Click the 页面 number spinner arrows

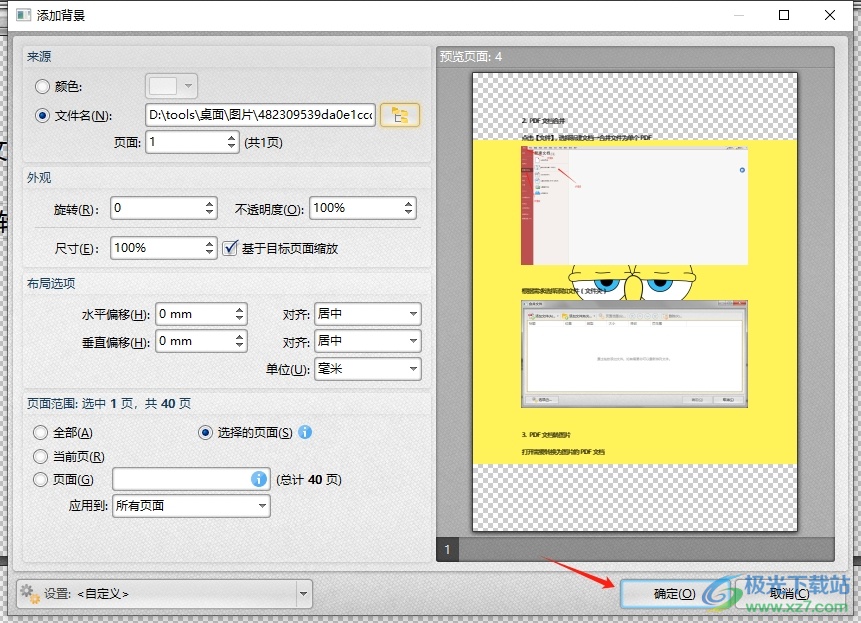click(x=231, y=142)
